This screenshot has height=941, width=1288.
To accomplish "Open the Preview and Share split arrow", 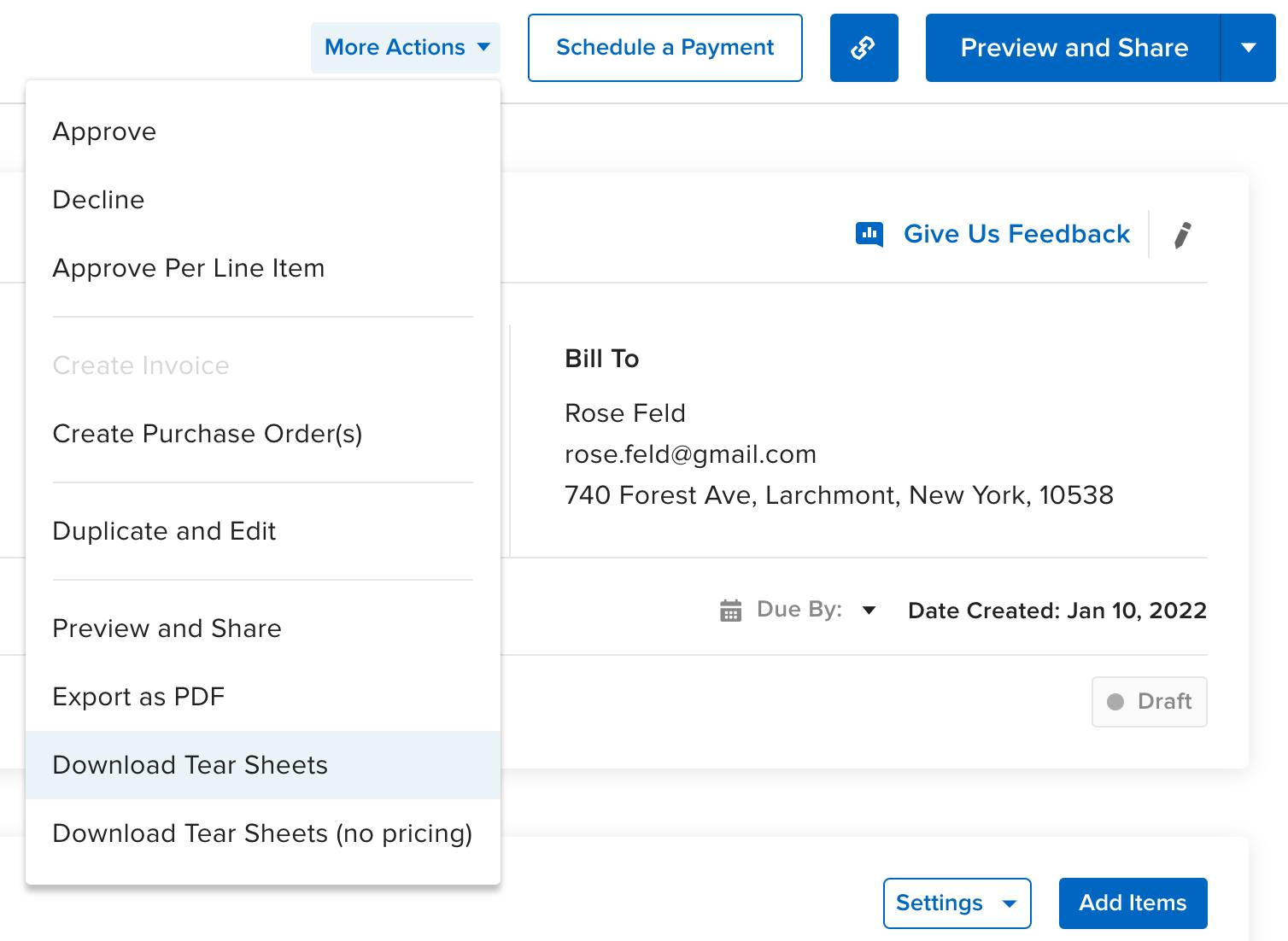I will pos(1248,48).
